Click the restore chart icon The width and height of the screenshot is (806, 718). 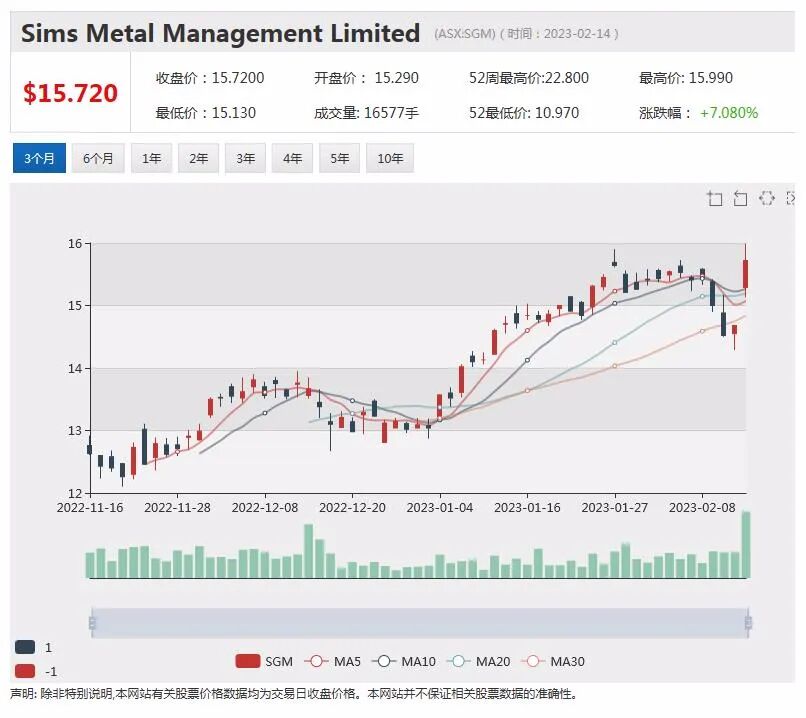[766, 198]
